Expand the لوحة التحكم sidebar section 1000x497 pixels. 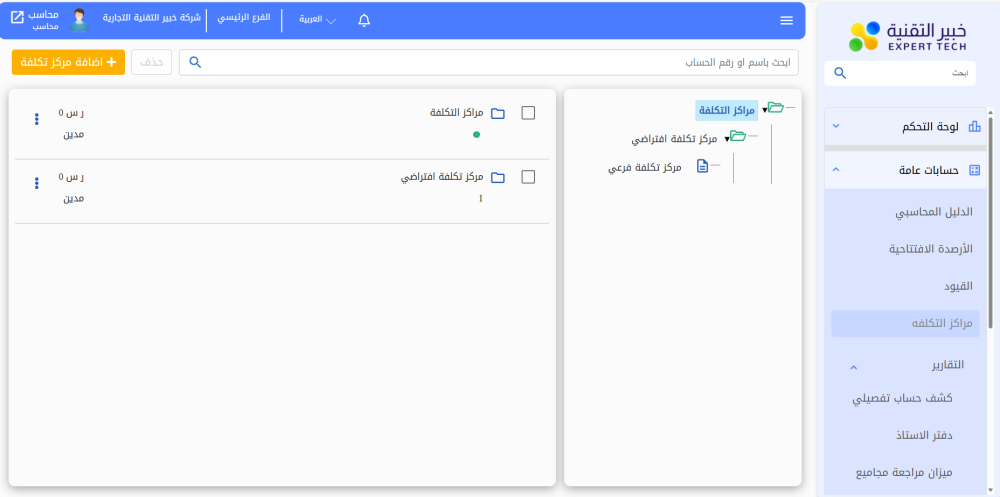[x=836, y=126]
